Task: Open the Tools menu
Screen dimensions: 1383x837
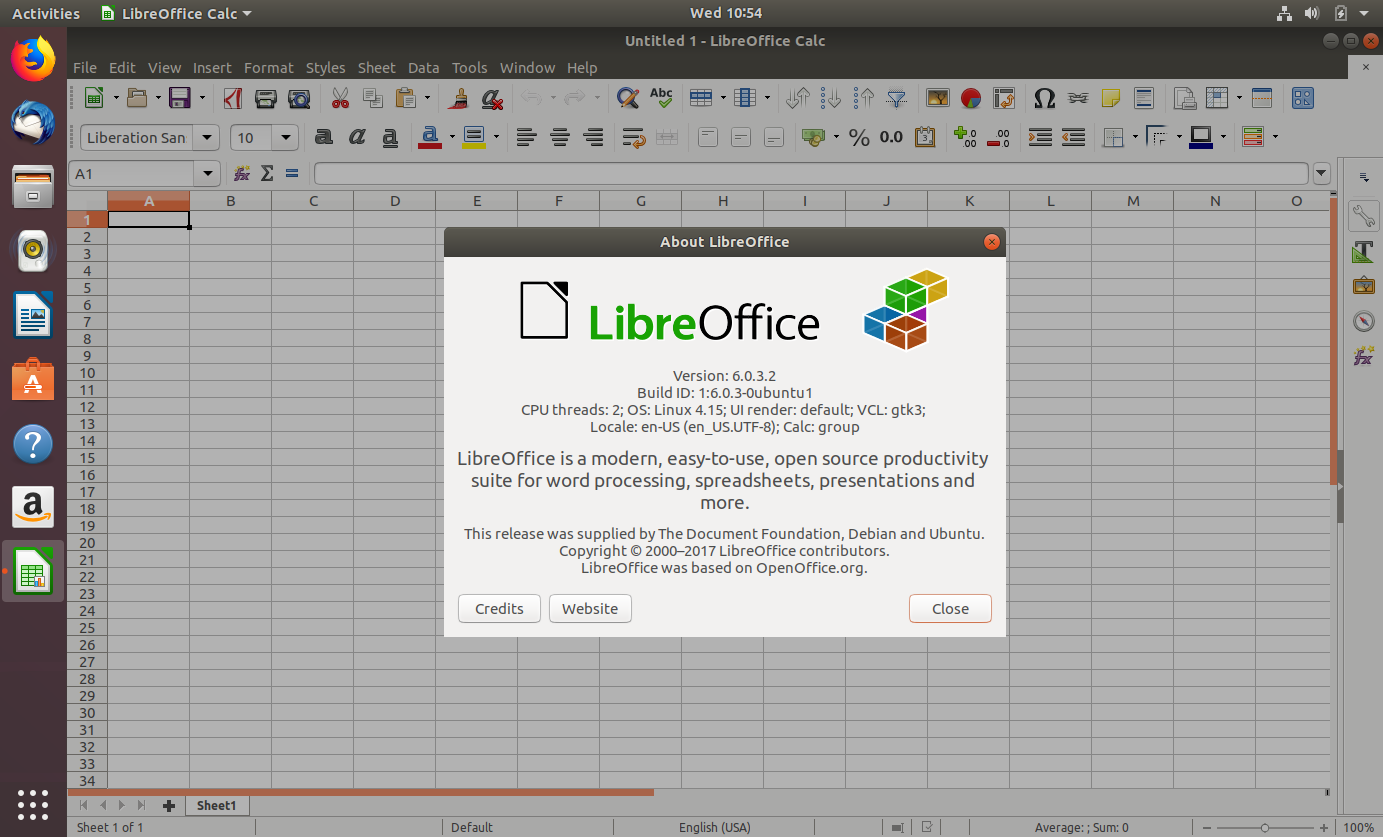Action: (469, 68)
